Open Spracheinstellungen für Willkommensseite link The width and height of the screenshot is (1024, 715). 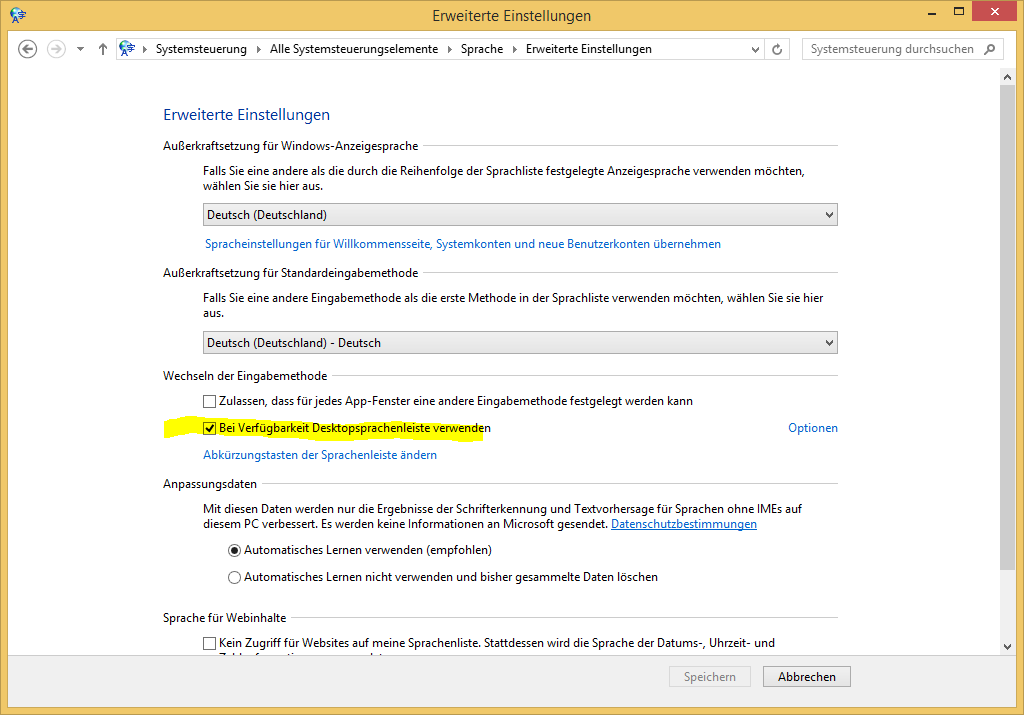463,244
